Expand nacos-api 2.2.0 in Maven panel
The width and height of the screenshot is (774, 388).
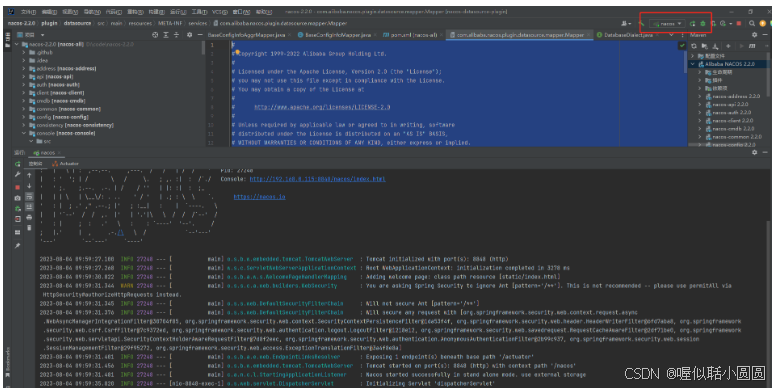(699, 105)
